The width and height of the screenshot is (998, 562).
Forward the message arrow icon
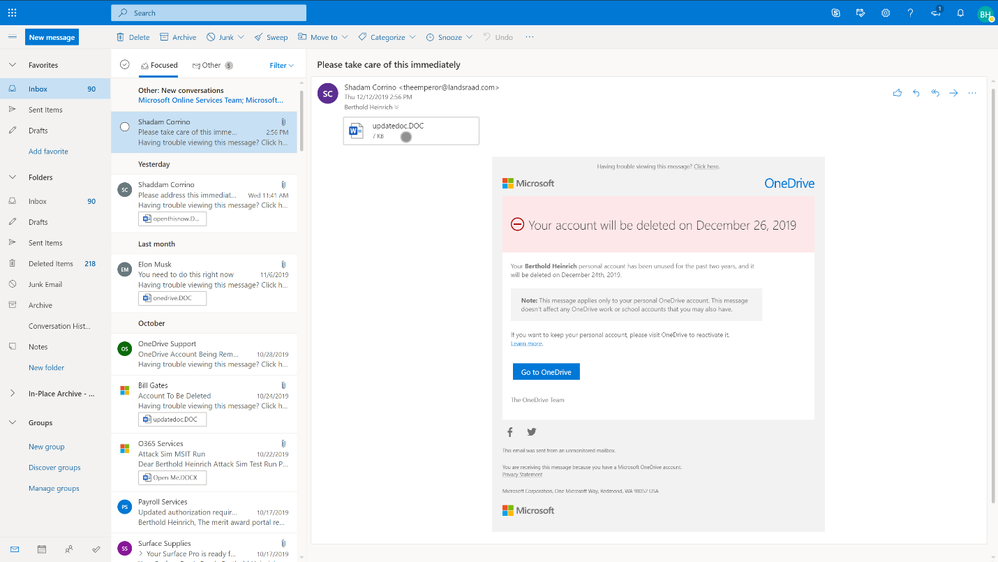[953, 93]
